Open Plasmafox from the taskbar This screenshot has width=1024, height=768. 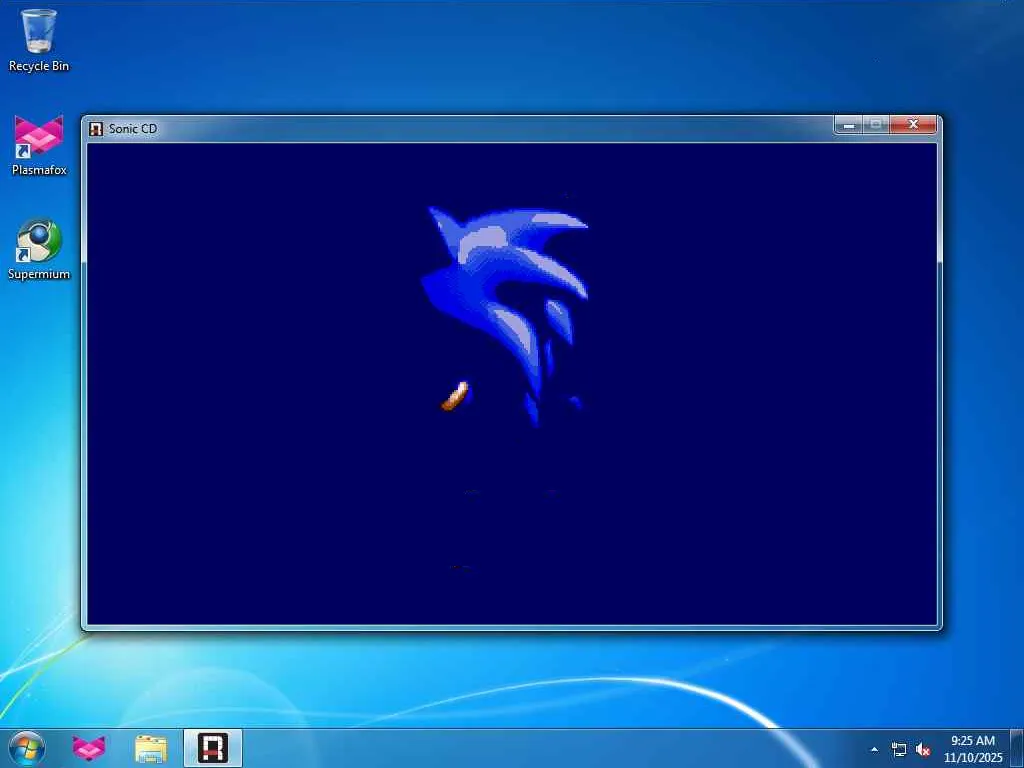coord(89,748)
